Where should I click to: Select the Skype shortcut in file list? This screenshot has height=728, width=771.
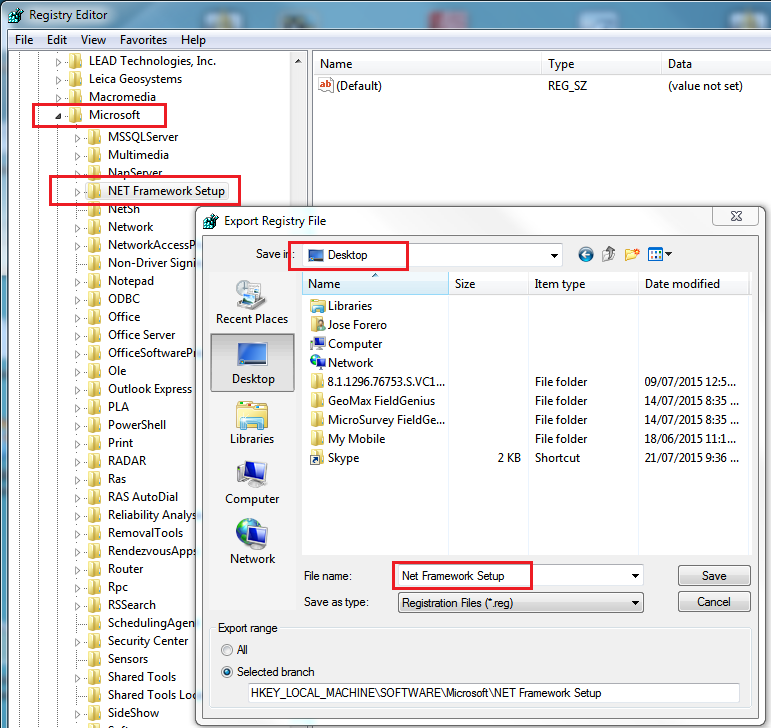coord(343,458)
